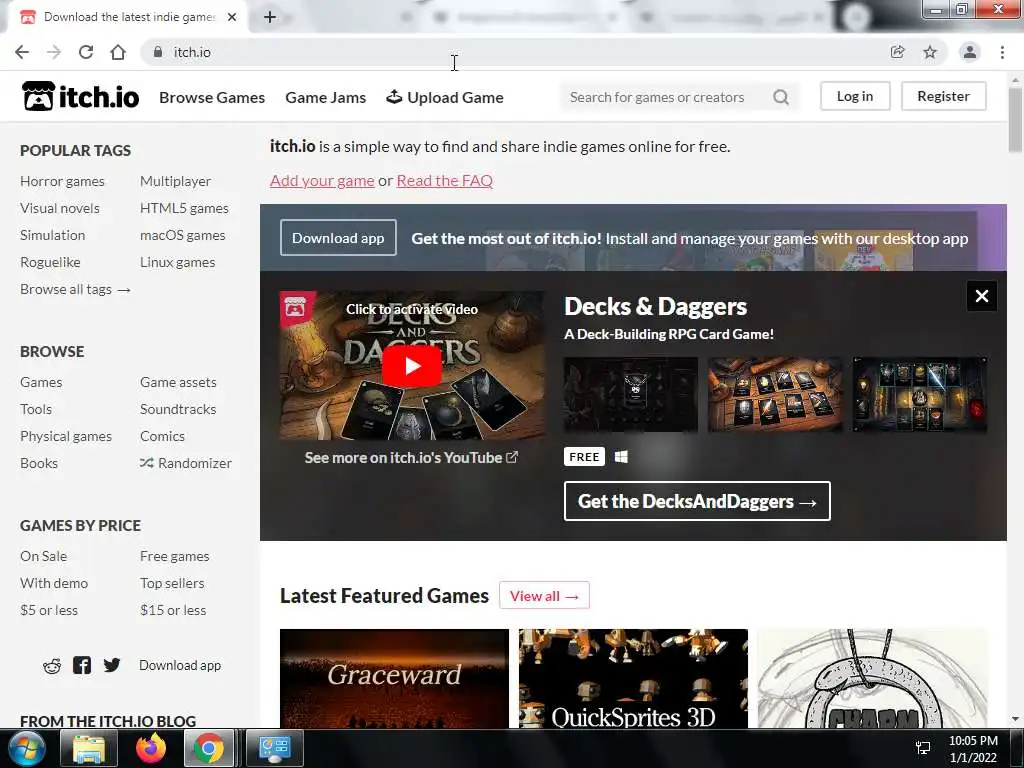The width and height of the screenshot is (1024, 768).
Task: Open the Linux games tag
Action: [x=178, y=263]
